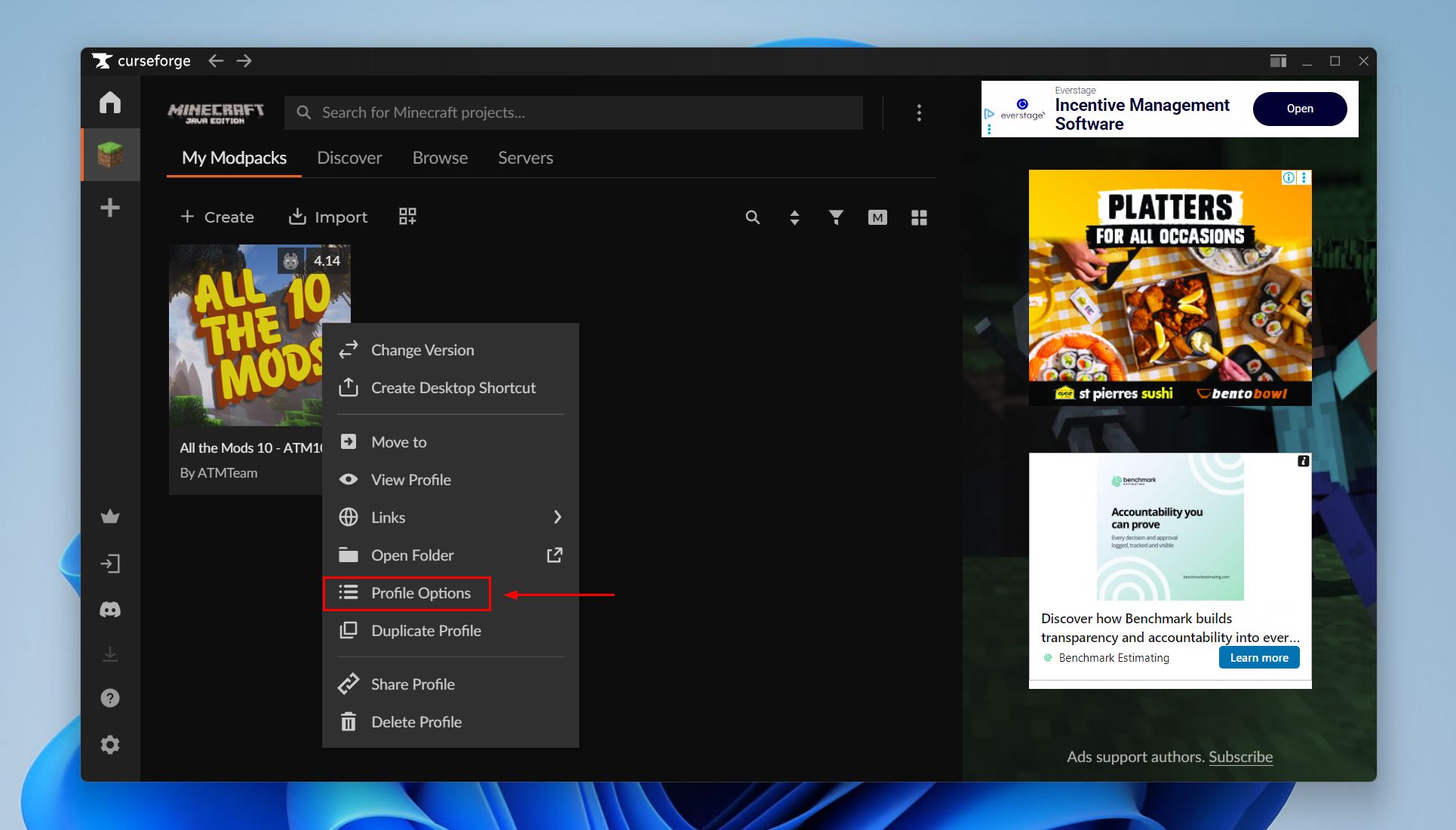This screenshot has height=830, width=1456.
Task: Open the three-dot more options menu
Action: (x=919, y=112)
